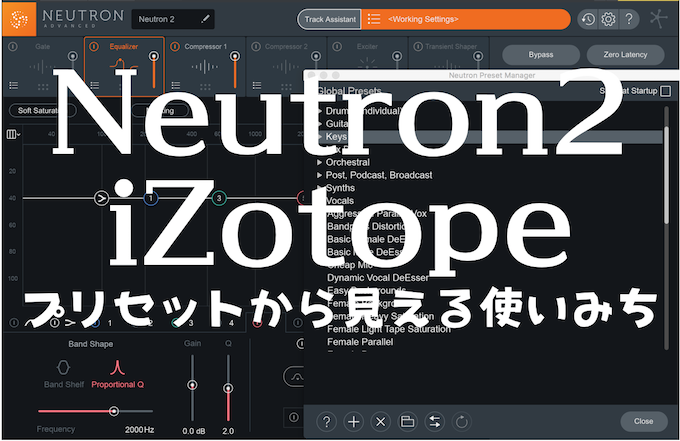
Task: Click the Track Assistant button
Action: point(330,19)
